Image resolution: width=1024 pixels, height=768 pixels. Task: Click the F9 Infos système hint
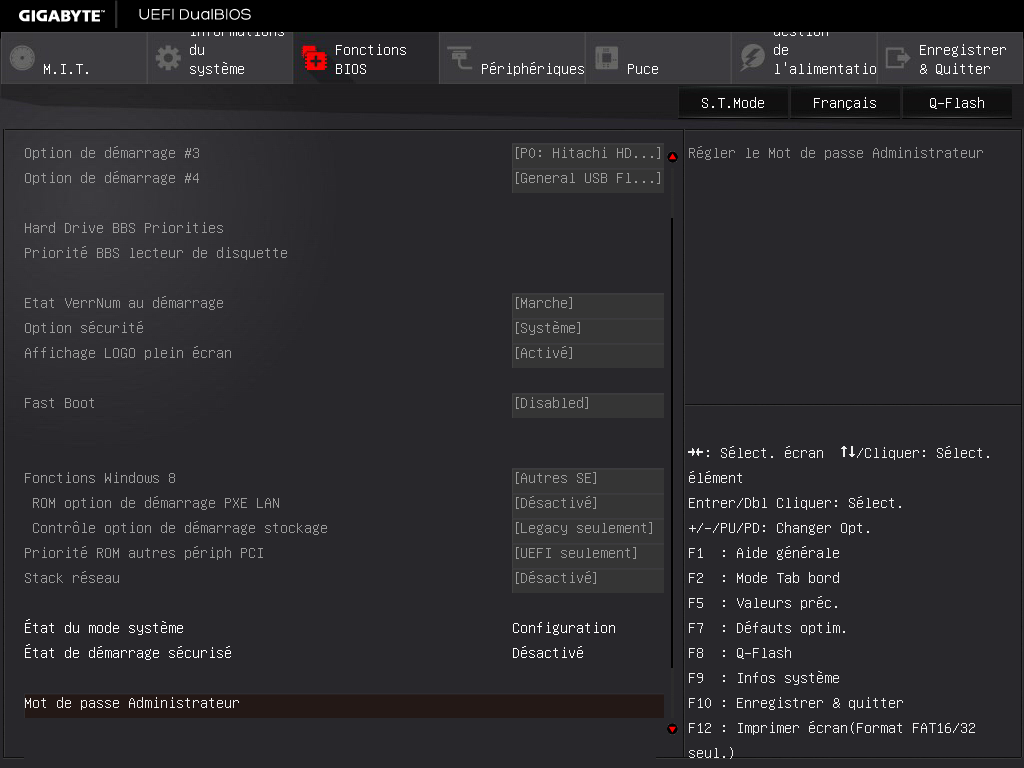pyautogui.click(x=763, y=679)
